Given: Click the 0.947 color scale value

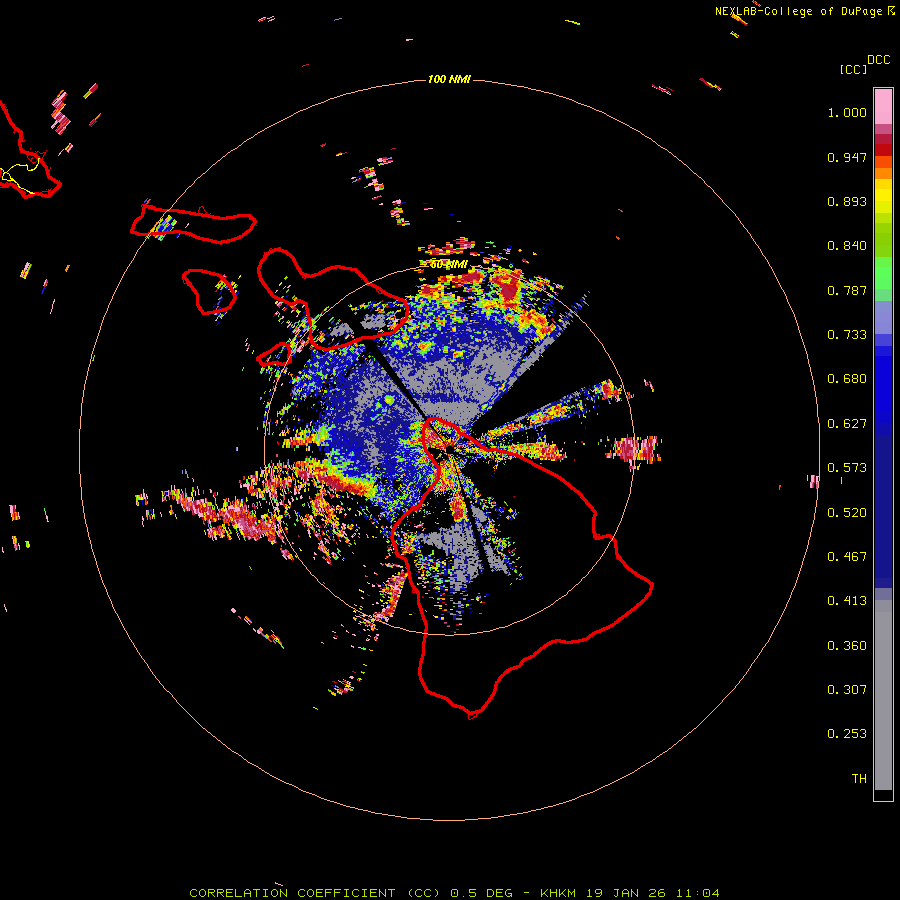Looking at the screenshot, I should tap(847, 157).
